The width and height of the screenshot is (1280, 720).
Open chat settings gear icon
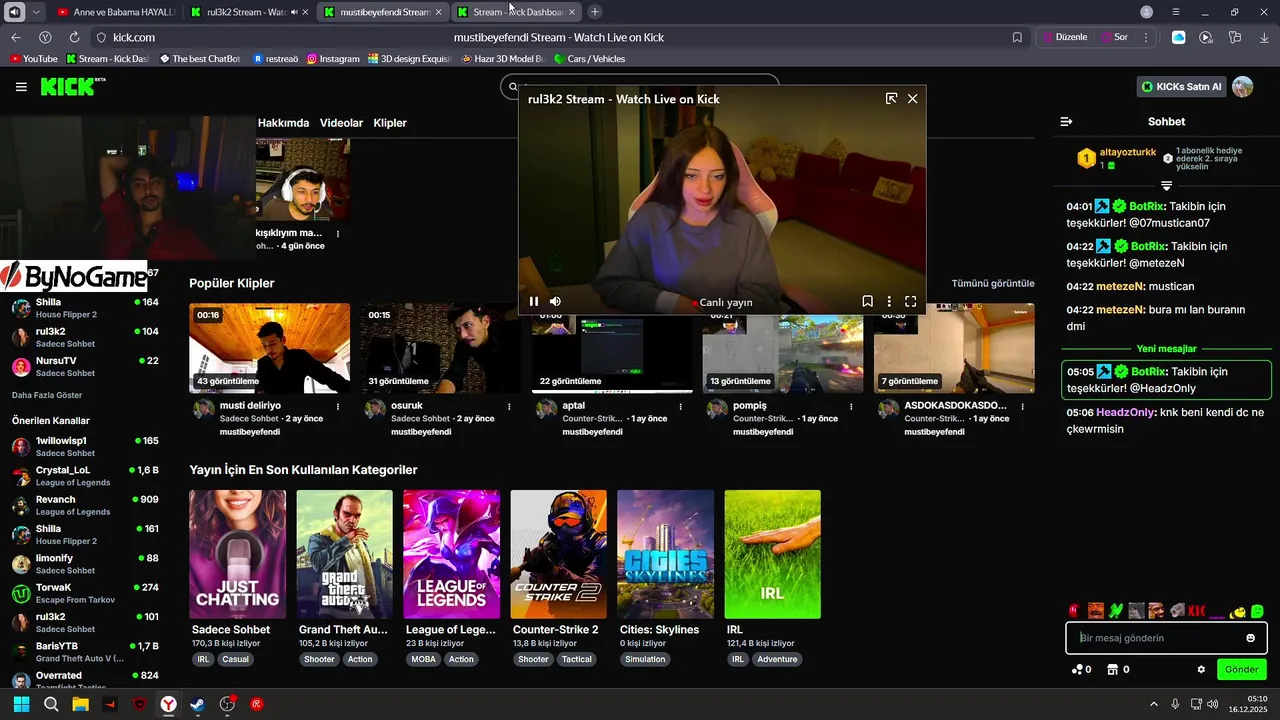click(x=1201, y=670)
